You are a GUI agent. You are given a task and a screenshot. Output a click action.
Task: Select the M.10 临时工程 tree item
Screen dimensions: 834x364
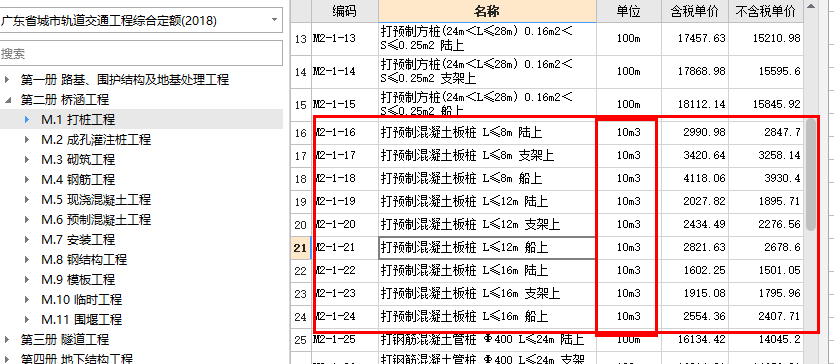pyautogui.click(x=81, y=300)
